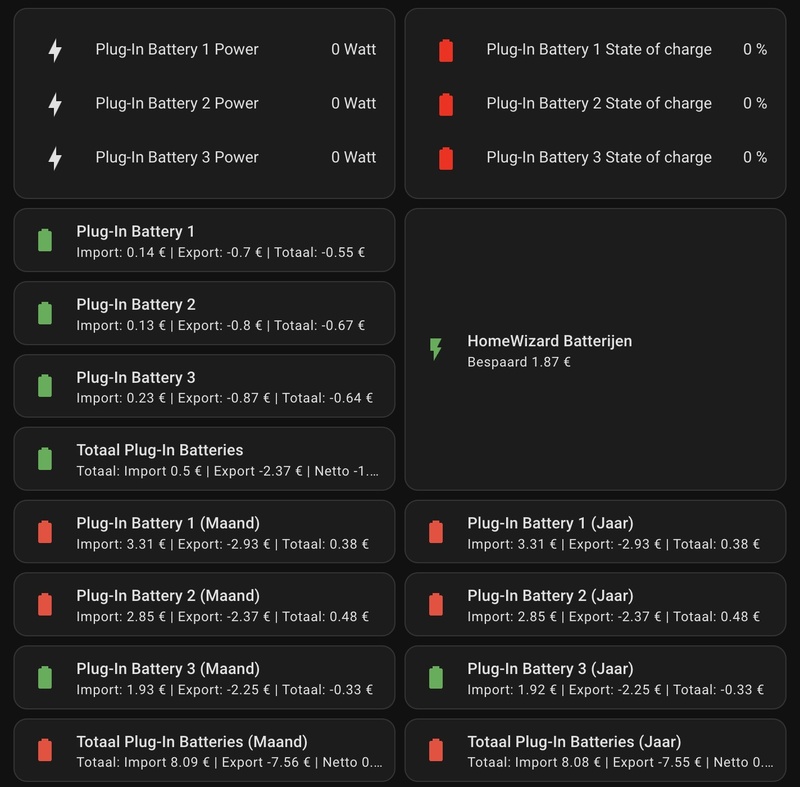Image resolution: width=800 pixels, height=787 pixels.
Task: Click the Plug-In Battery 2 Power flash icon
Action: [x=55, y=104]
